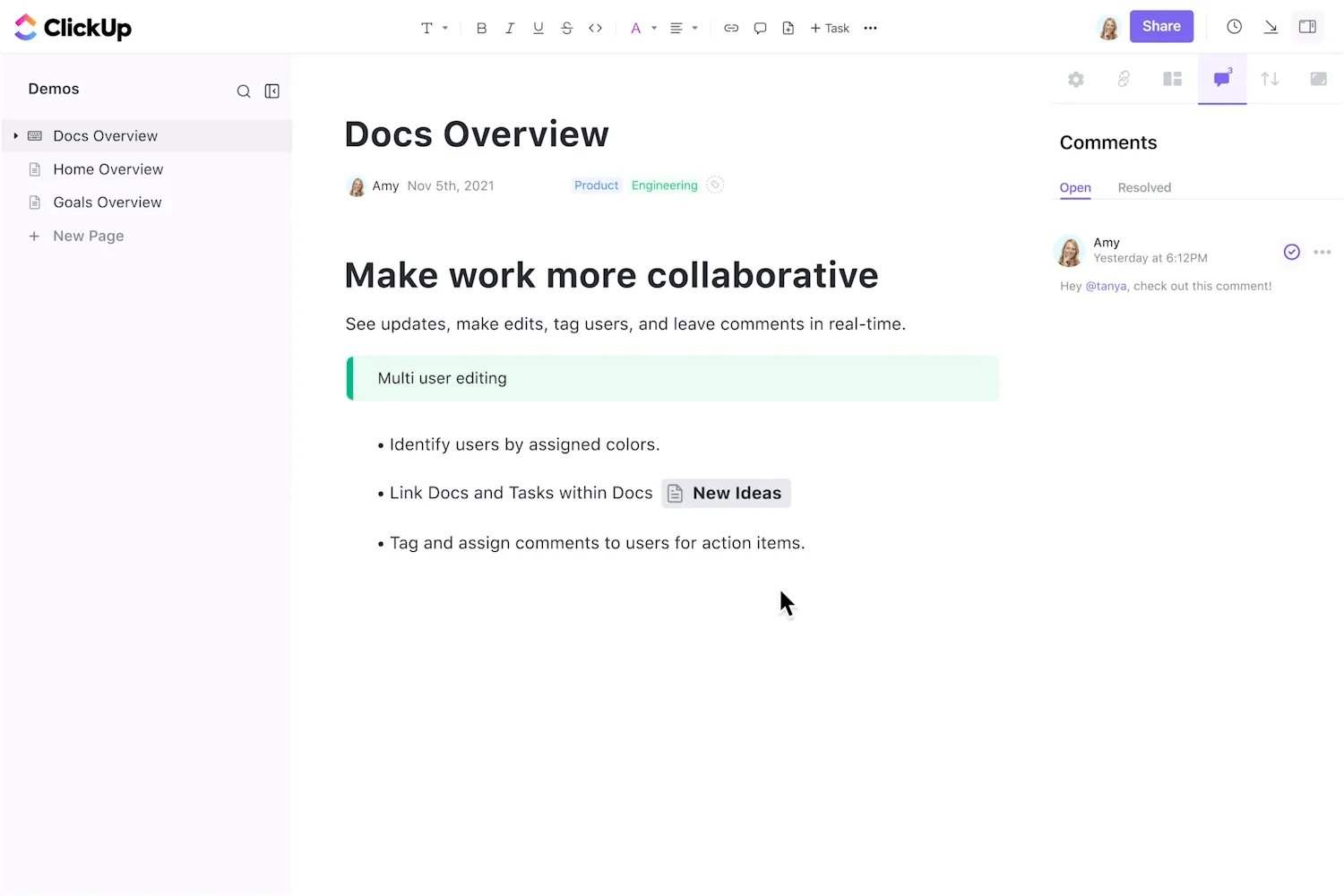
Task: Add a comment from the toolbar
Action: (x=760, y=28)
